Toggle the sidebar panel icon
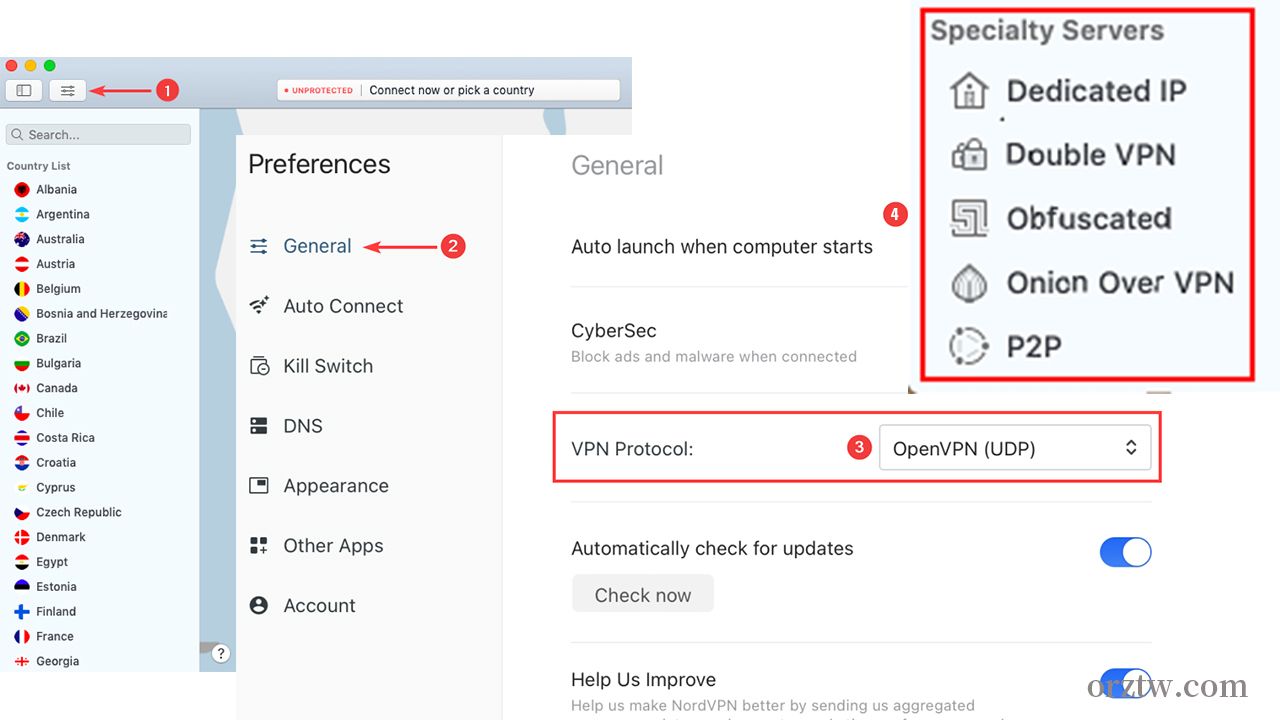1280x720 pixels. tap(24, 90)
